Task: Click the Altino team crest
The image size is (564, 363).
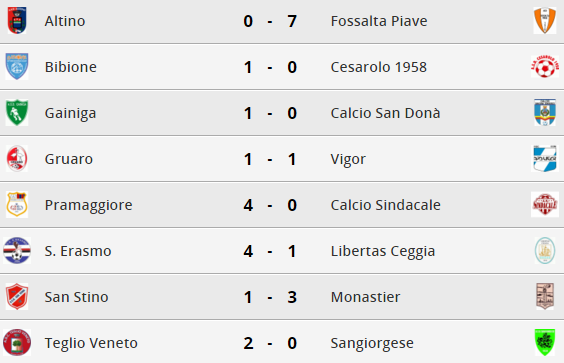Action: tap(17, 21)
